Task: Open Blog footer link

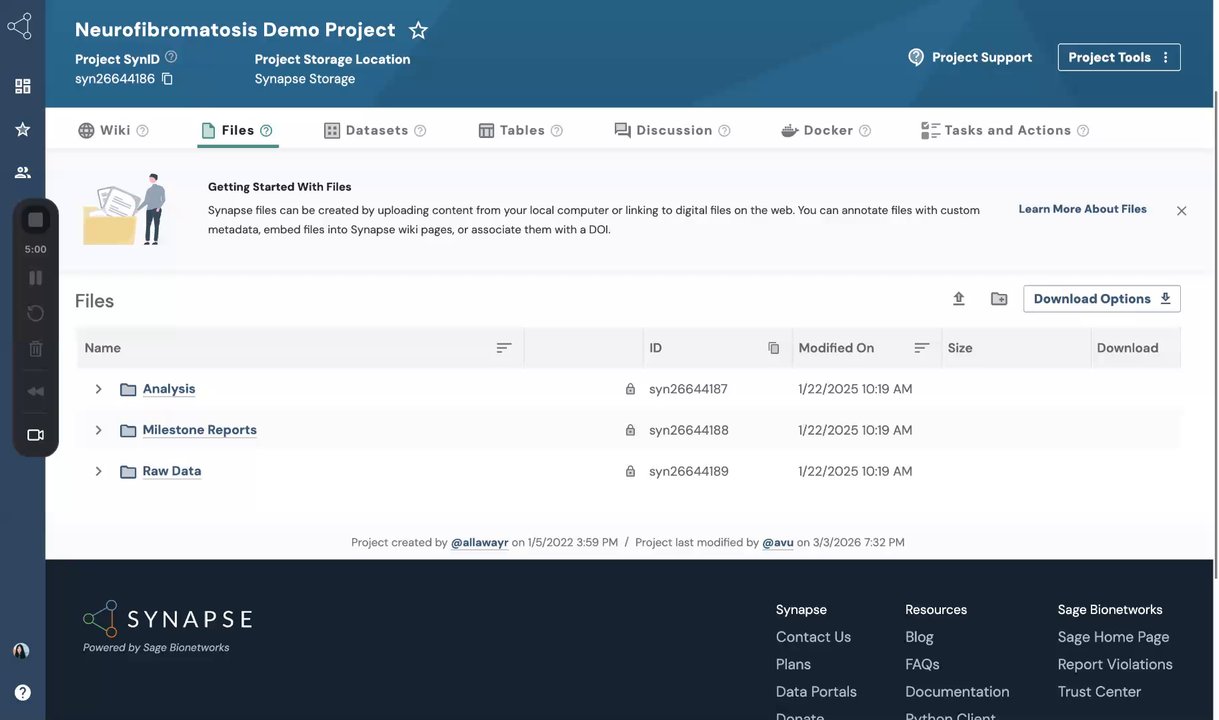Action: (919, 637)
